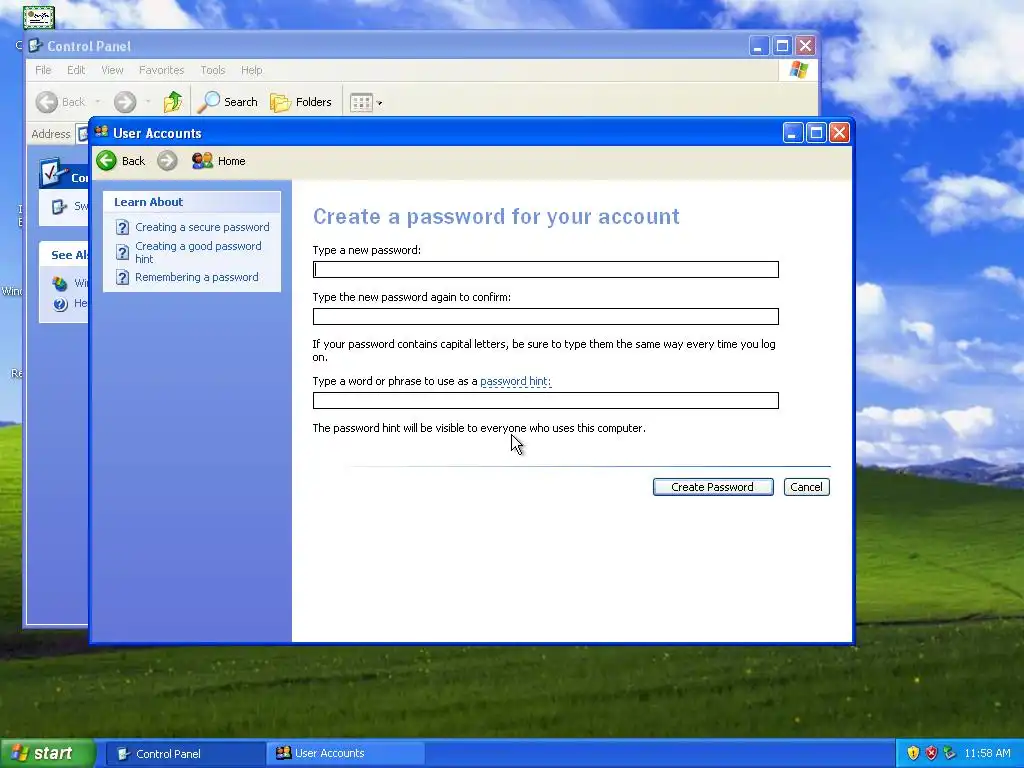Open Forward history dropdown in Control Panel
This screenshot has width=1024, height=768.
tap(148, 102)
